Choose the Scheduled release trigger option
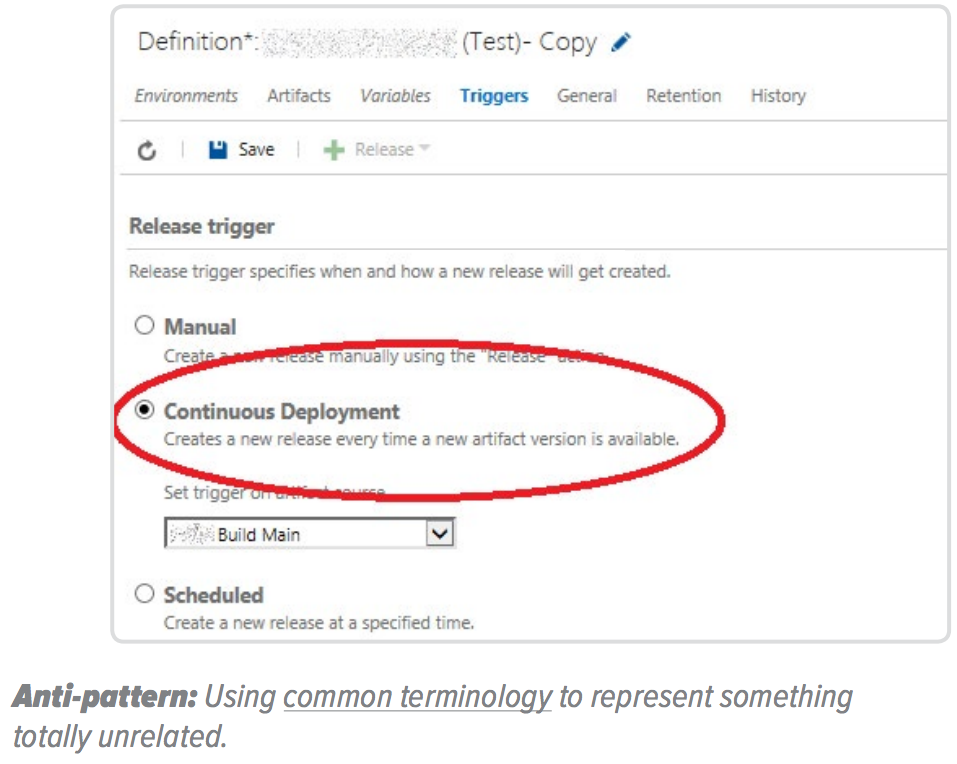This screenshot has width=957, height=764. tap(146, 594)
